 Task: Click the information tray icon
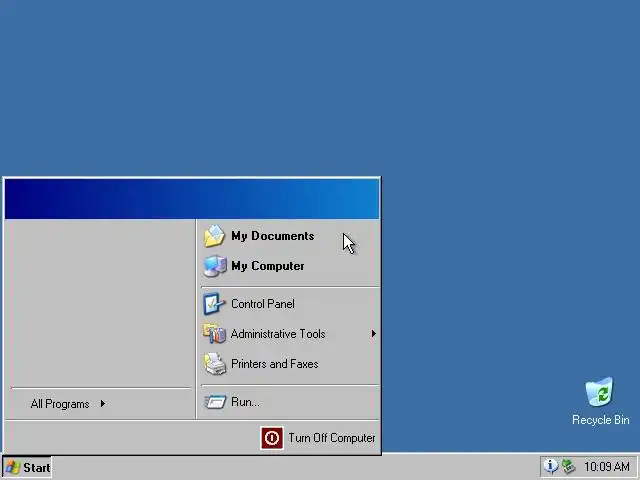point(551,466)
